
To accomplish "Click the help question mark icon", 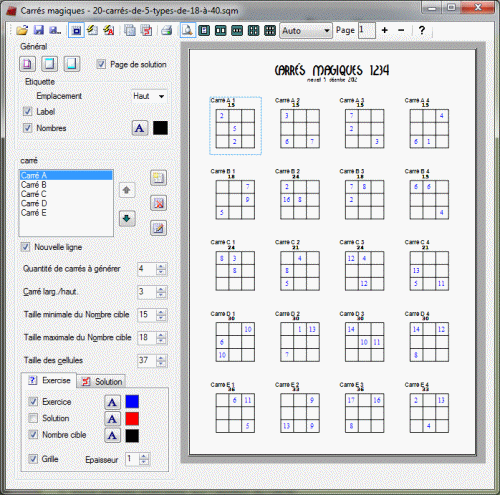I will coord(422,30).
